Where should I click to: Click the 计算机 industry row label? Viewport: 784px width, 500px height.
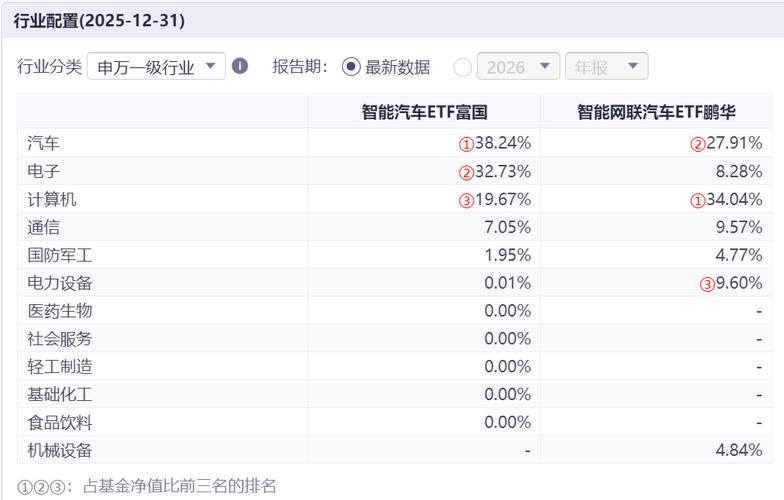tap(52, 199)
